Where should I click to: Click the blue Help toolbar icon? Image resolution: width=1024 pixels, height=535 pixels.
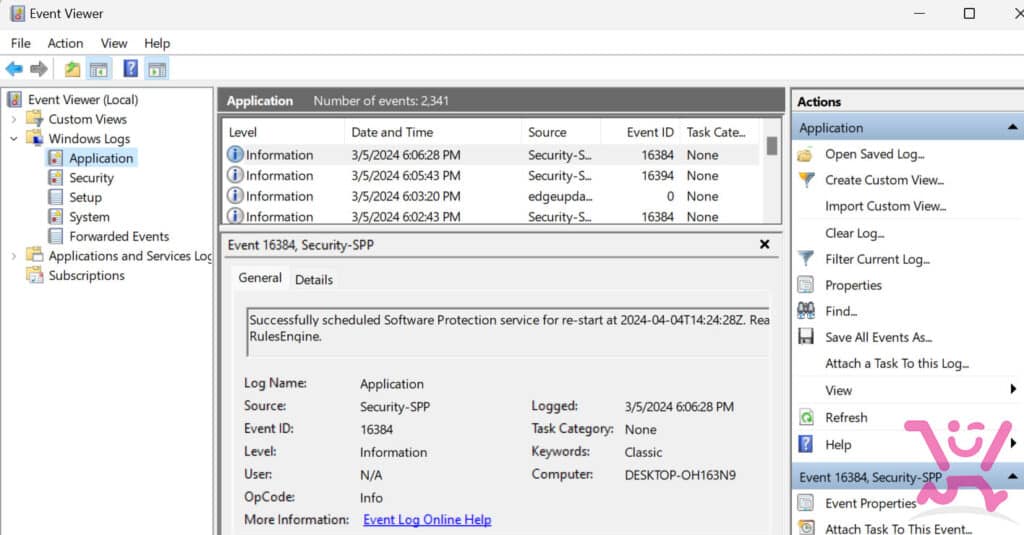click(131, 69)
